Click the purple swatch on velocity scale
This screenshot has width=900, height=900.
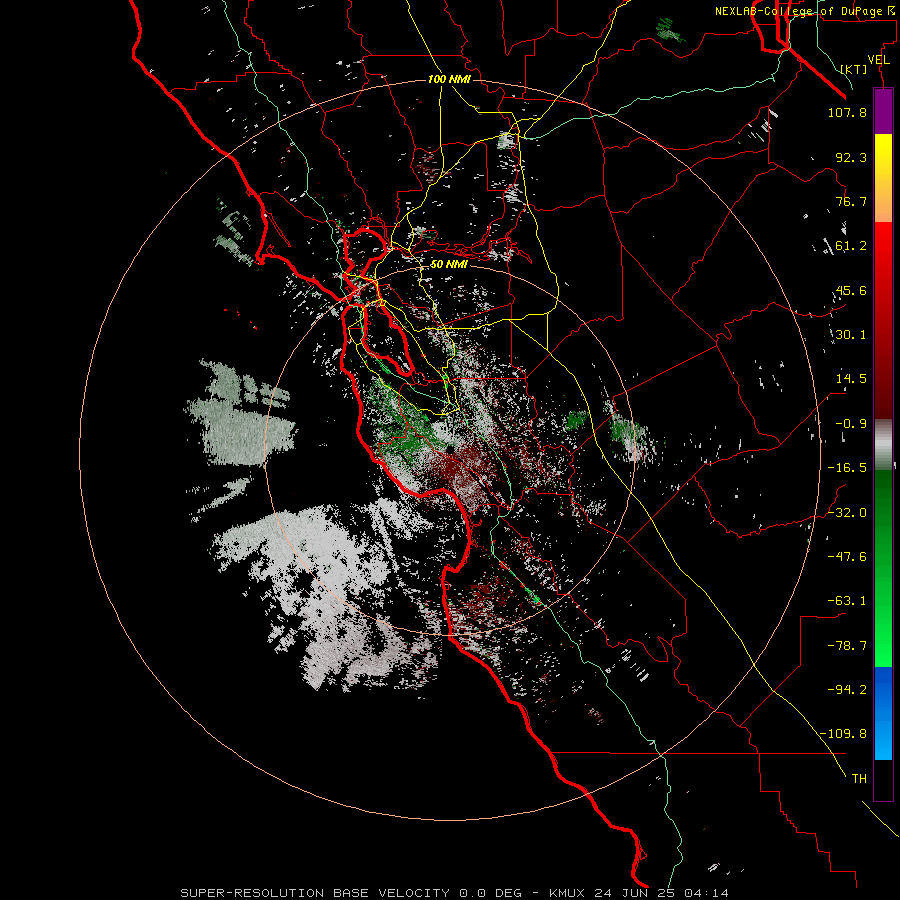point(883,111)
